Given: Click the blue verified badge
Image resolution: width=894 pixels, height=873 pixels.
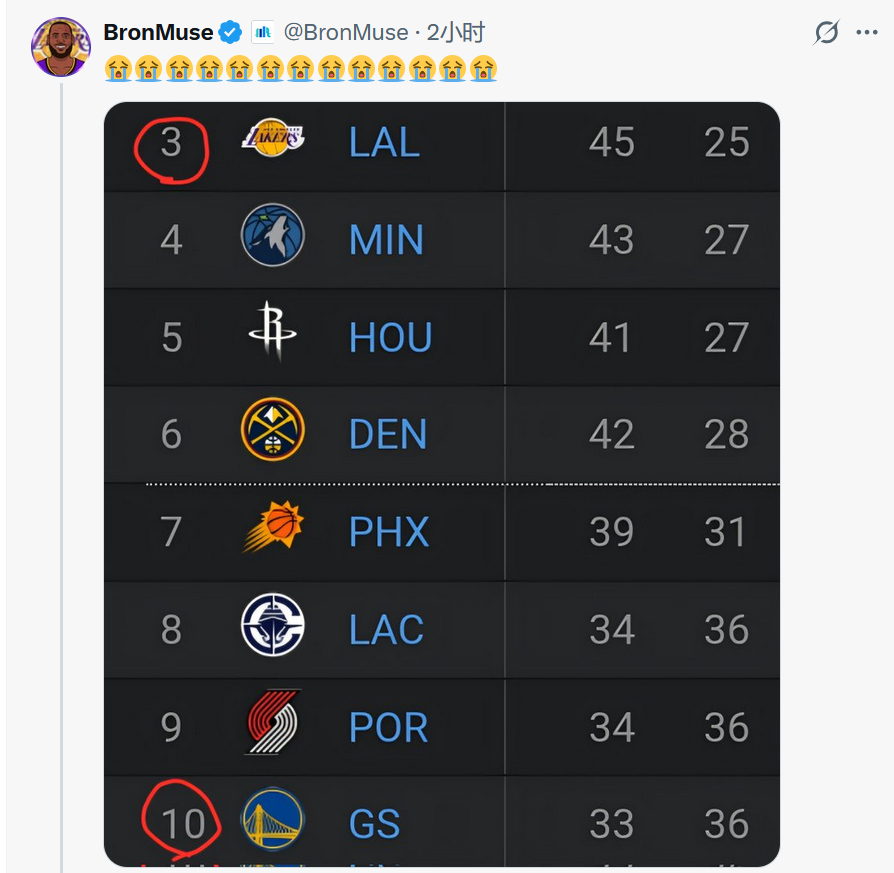Looking at the screenshot, I should click(x=231, y=32).
